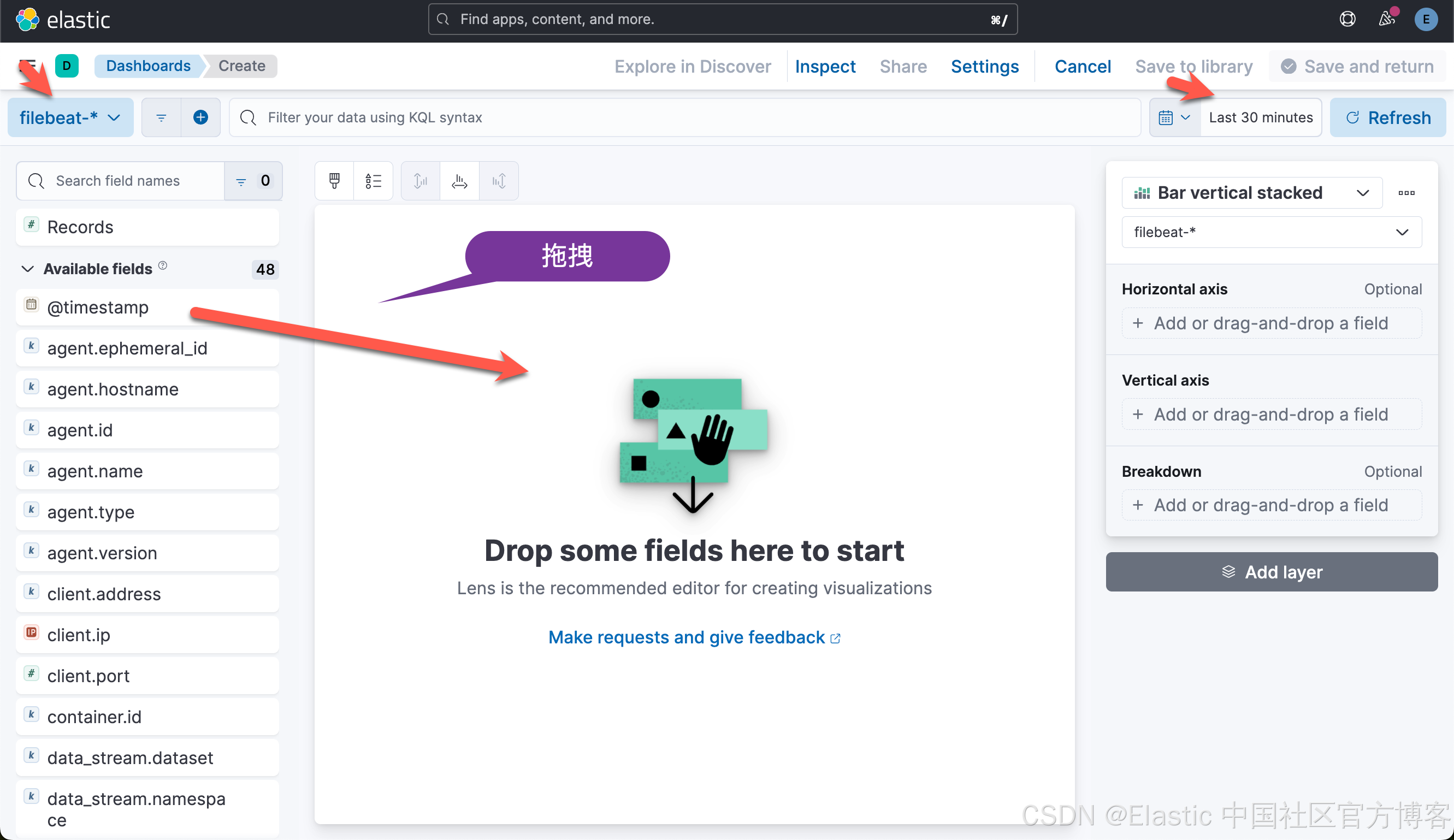1454x840 pixels.
Task: Open the newsfeed notifications icon
Action: (1386, 19)
